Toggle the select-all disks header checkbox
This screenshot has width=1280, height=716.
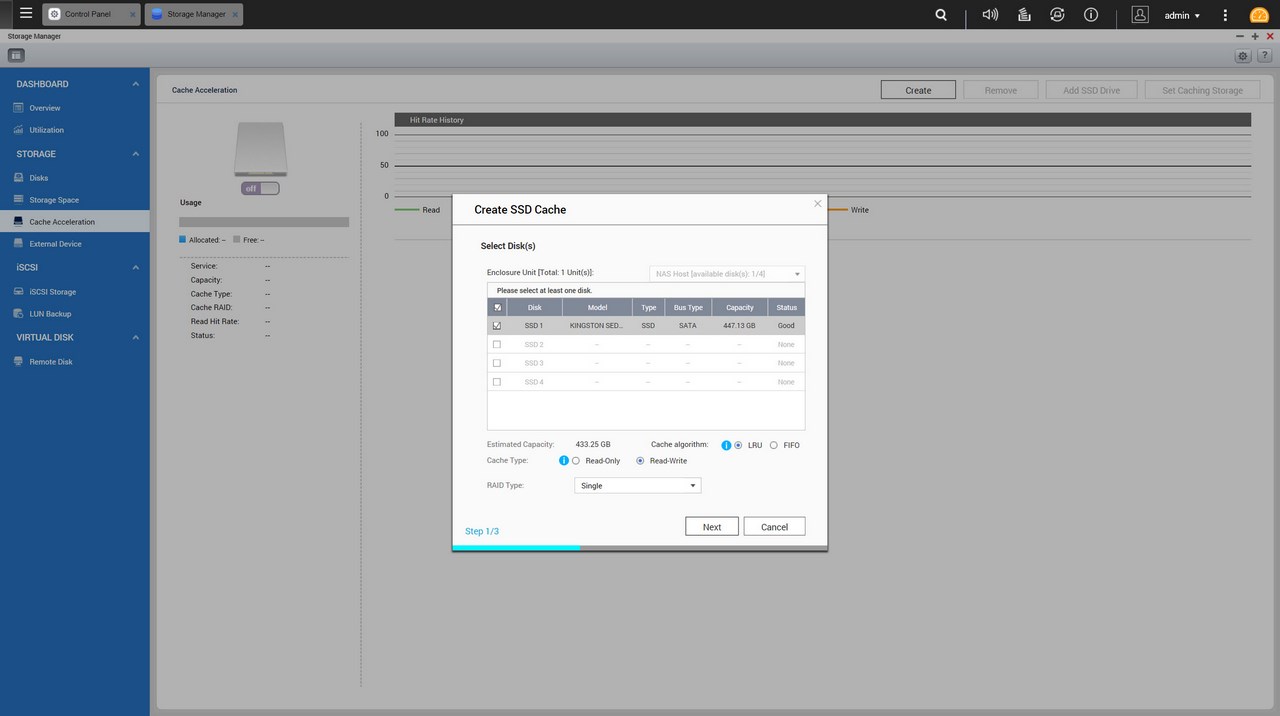(x=497, y=307)
